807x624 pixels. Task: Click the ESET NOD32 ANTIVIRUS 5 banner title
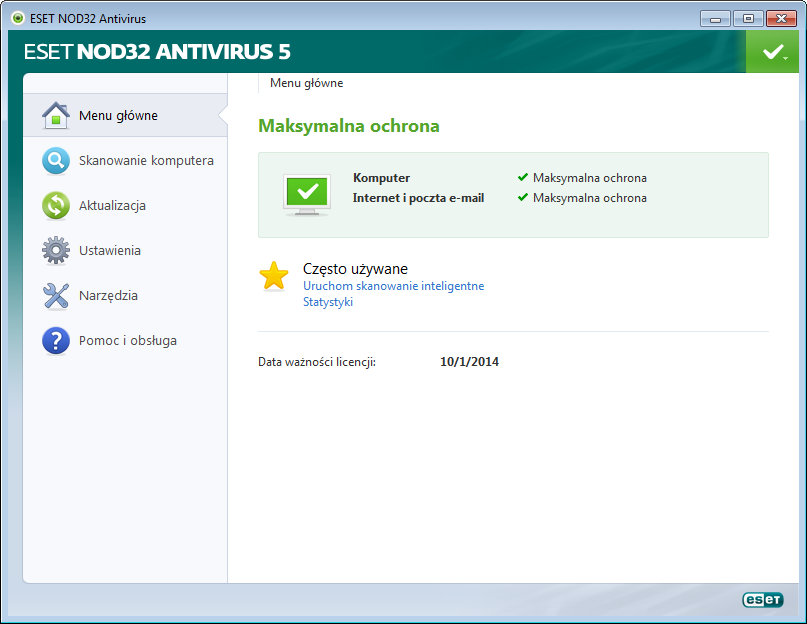coord(157,51)
